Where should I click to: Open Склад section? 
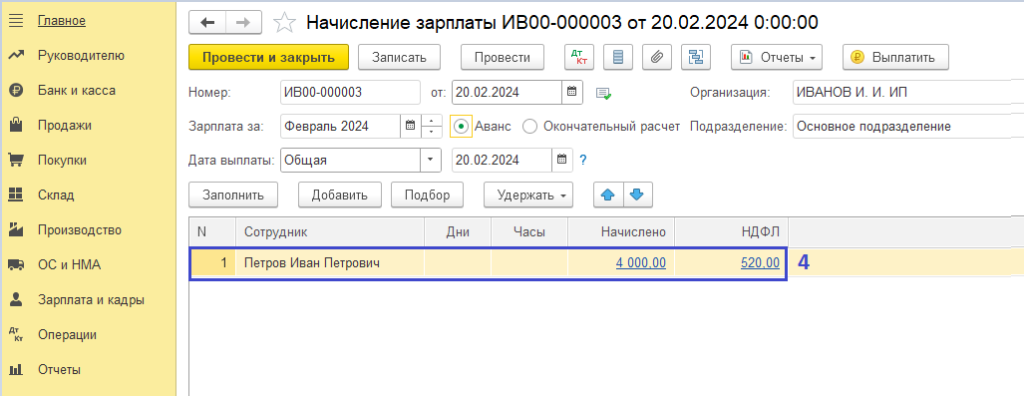(x=56, y=195)
